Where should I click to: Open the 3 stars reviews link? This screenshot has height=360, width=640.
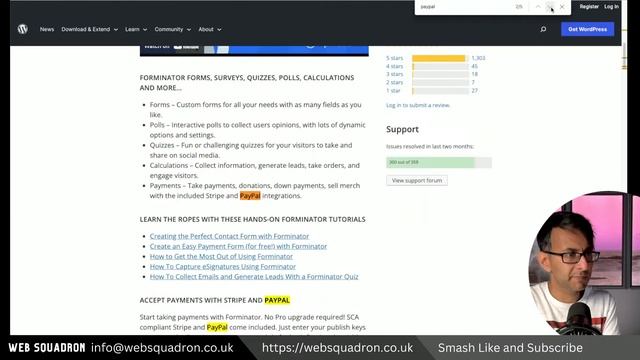click(394, 74)
